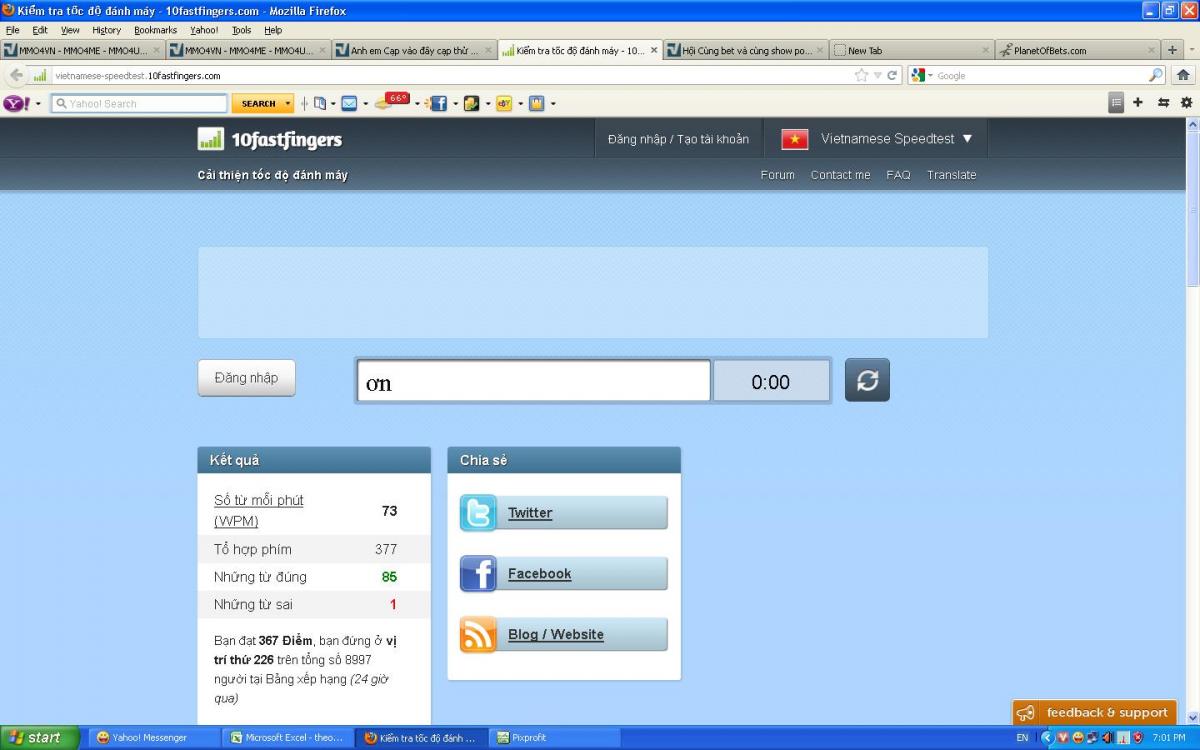Click the Đăng nhập button
1200x750 pixels.
tap(246, 378)
